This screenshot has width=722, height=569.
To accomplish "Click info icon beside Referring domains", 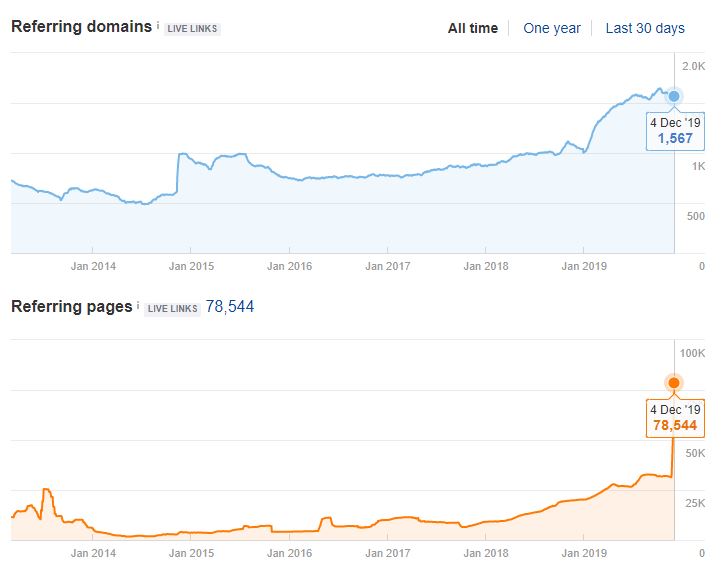I will pyautogui.click(x=158, y=25).
